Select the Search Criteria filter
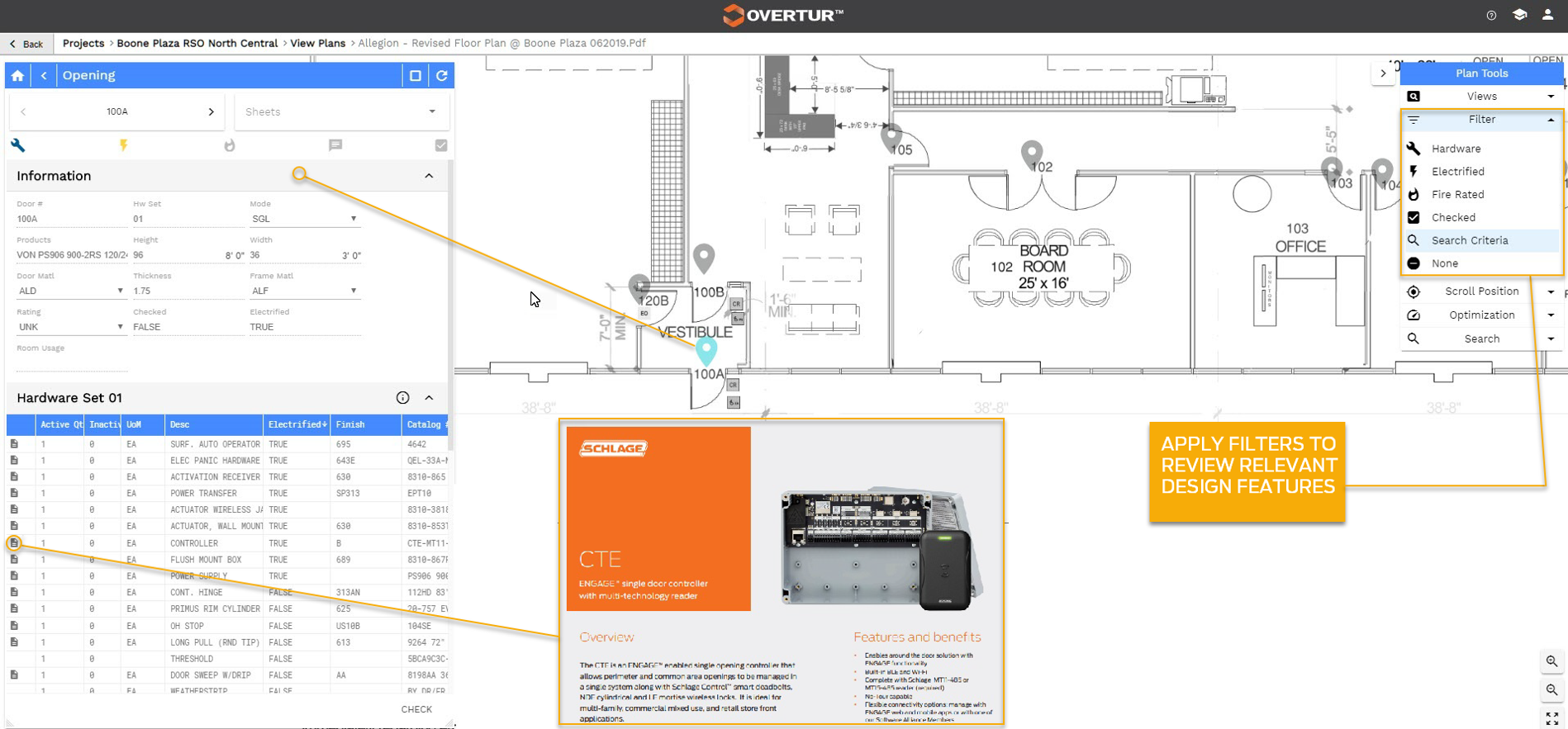This screenshot has height=729, width=1568. (x=1482, y=240)
